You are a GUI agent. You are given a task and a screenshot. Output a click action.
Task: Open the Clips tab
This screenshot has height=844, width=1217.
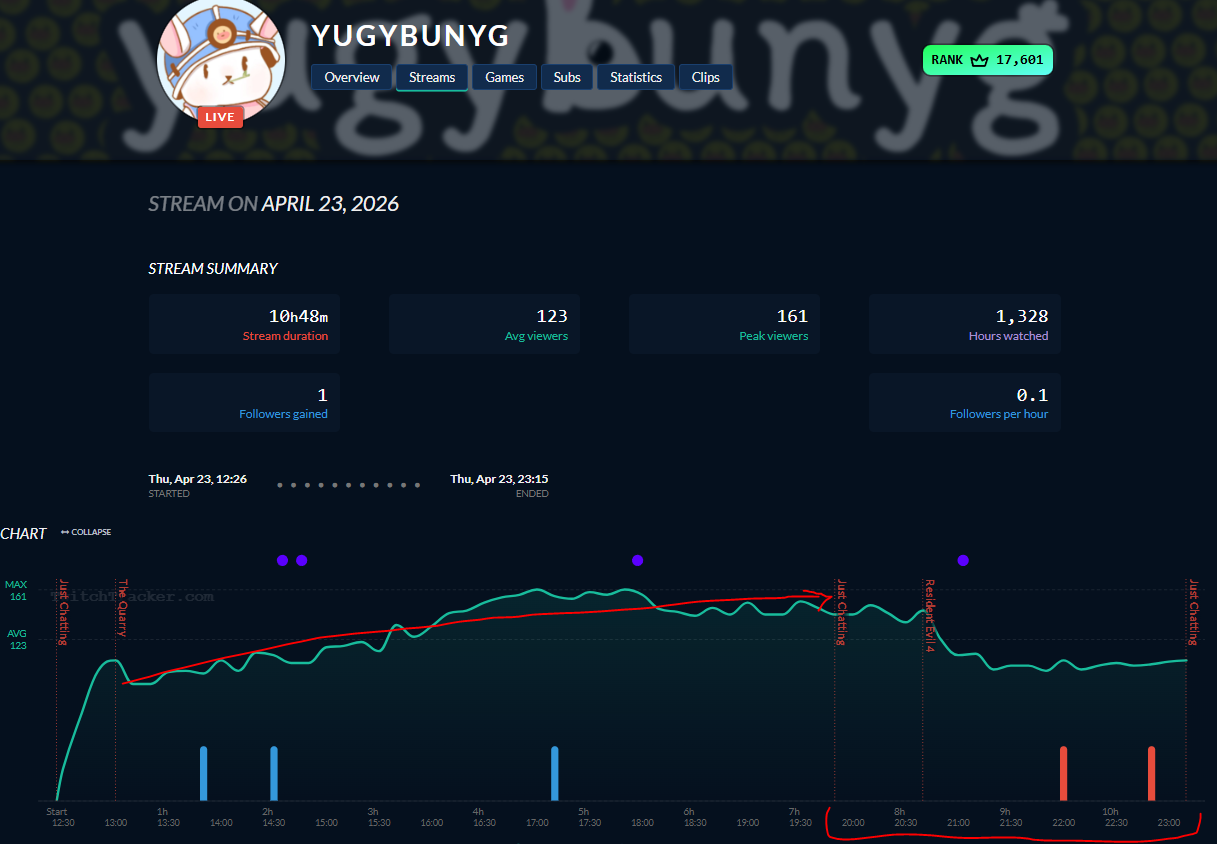point(706,77)
